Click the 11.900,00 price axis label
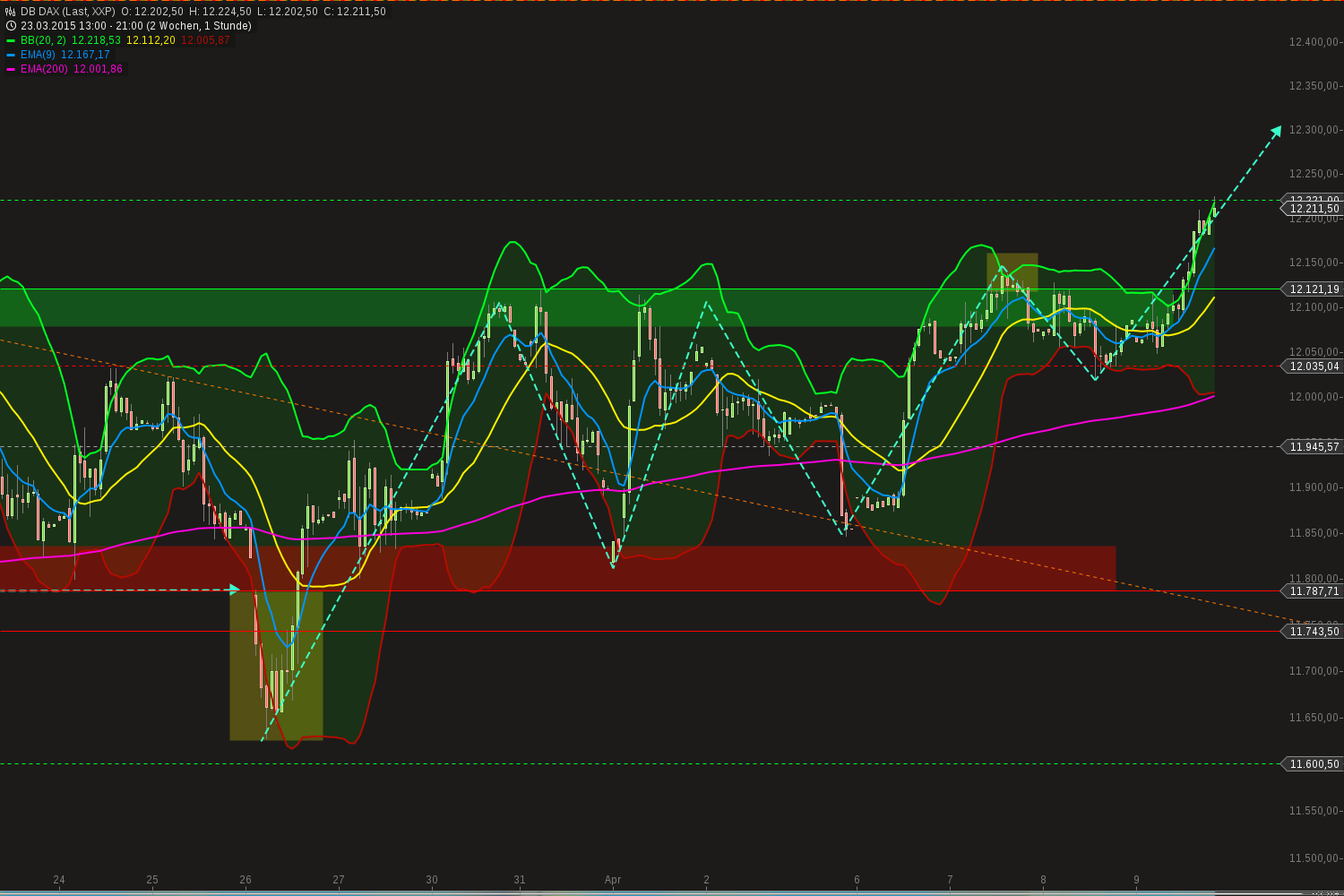This screenshot has width=1344, height=896. coord(1314,487)
